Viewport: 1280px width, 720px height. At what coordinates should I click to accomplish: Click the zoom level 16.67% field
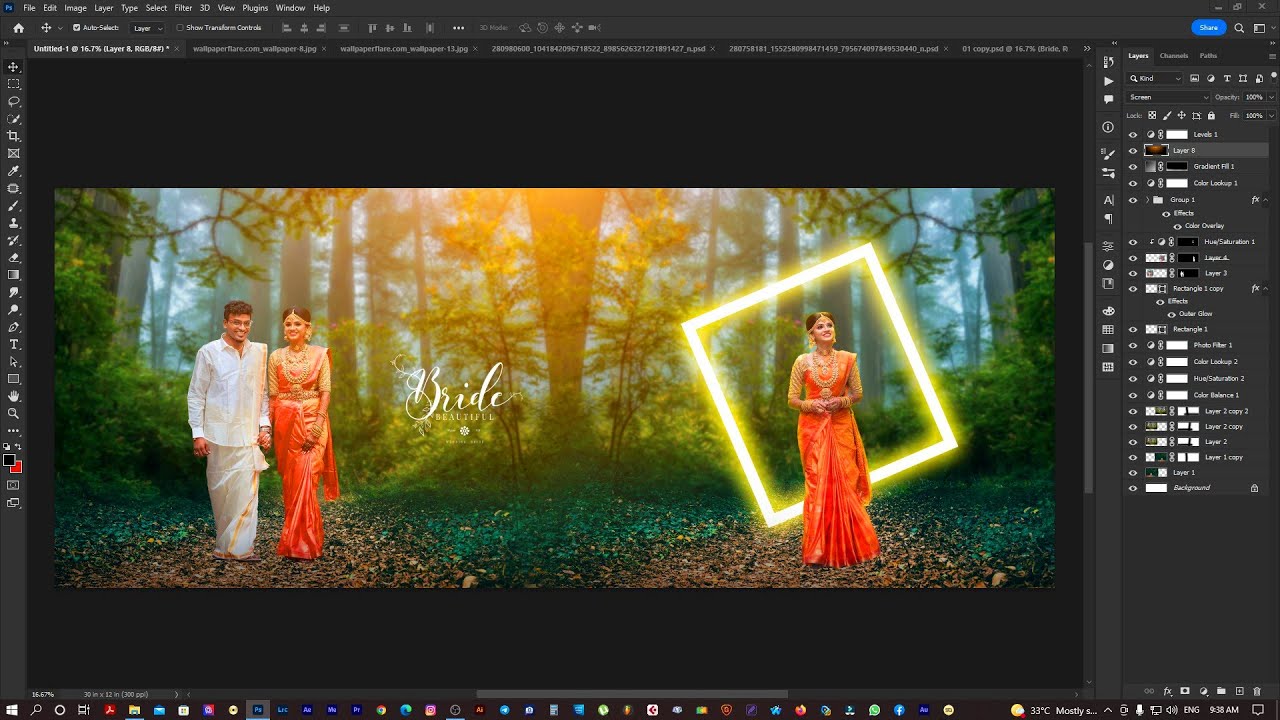point(43,694)
